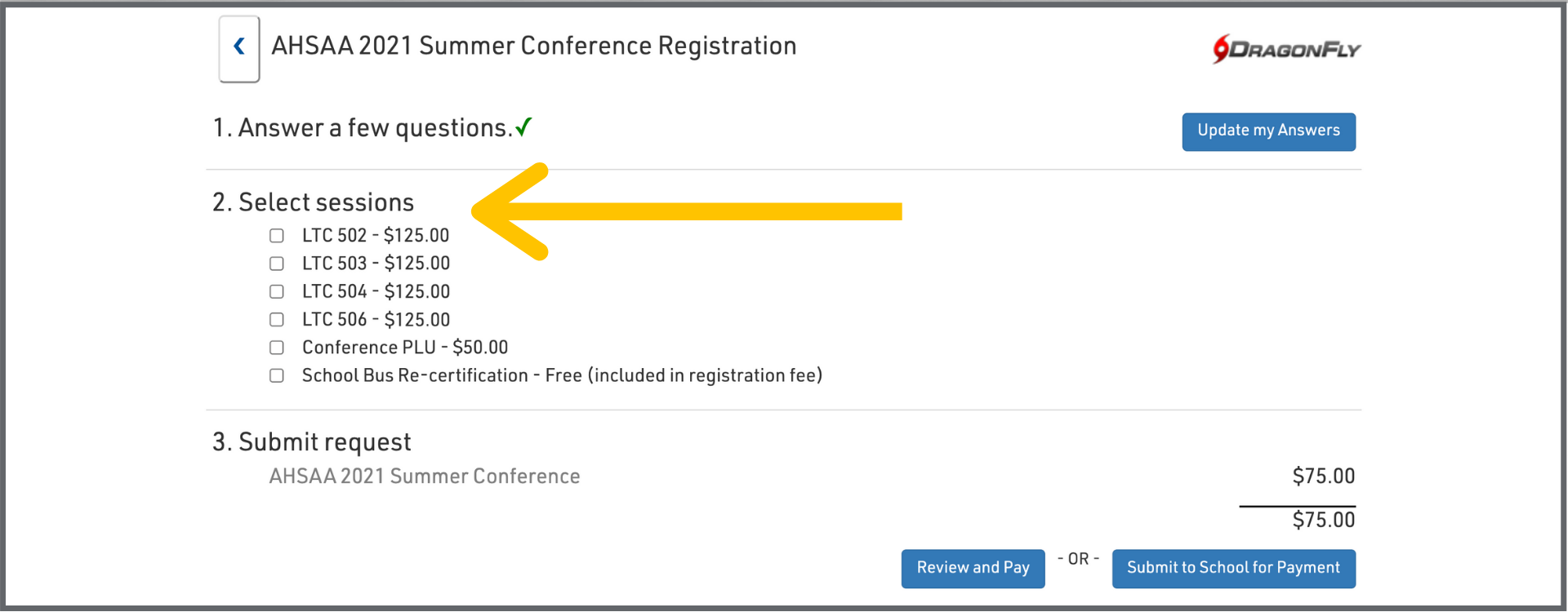Screen dimensions: 1568x612
Task: Click the $75.00 total below the line
Action: pyautogui.click(x=1323, y=520)
